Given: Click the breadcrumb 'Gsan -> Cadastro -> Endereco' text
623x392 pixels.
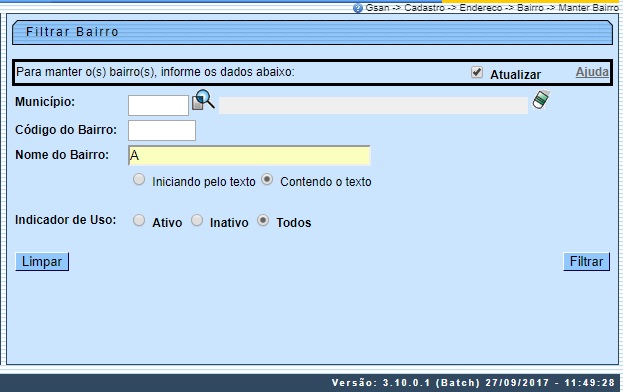Looking at the screenshot, I should click(434, 8).
